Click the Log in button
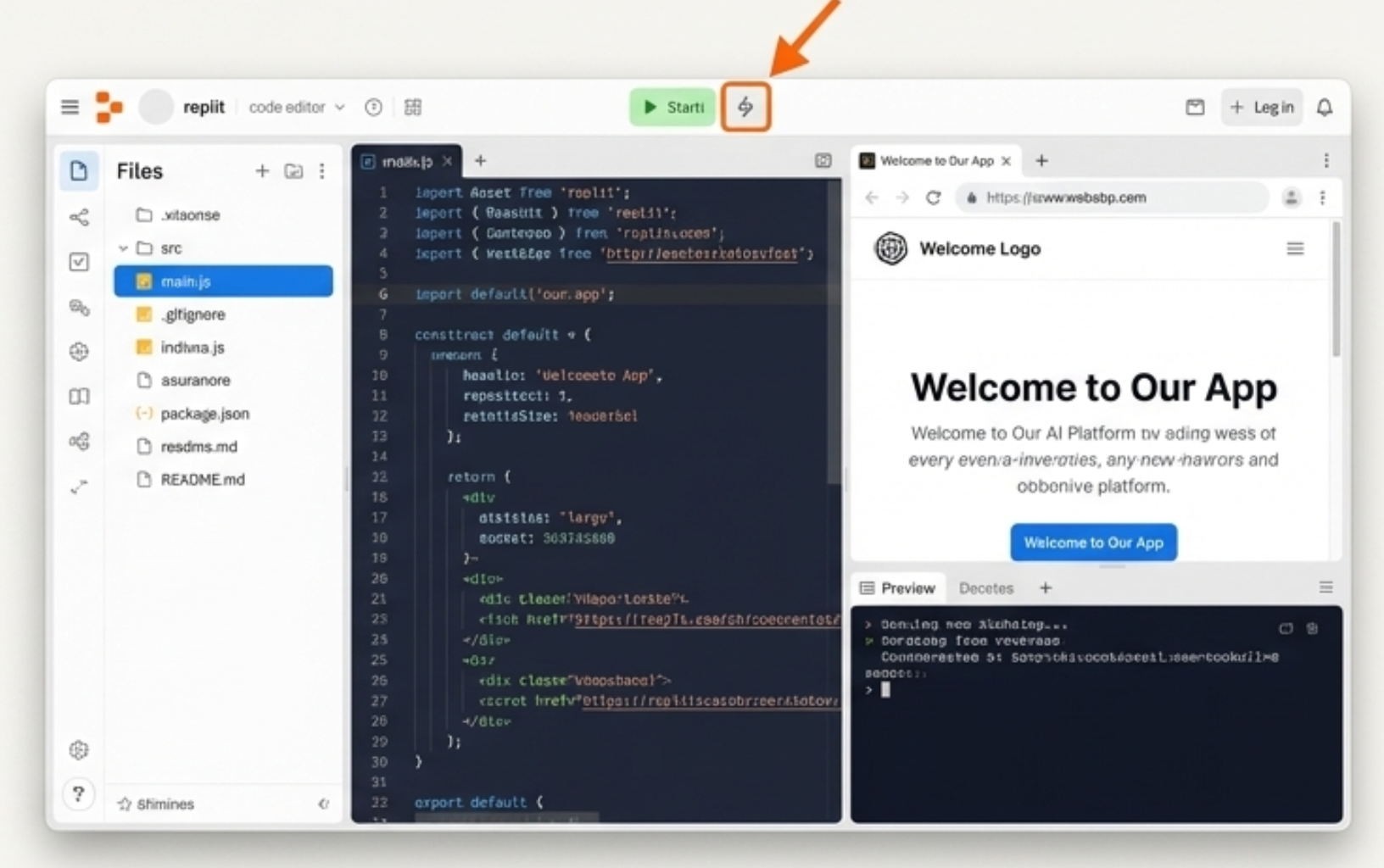Screen dimensions: 1384x868 pos(1262,108)
